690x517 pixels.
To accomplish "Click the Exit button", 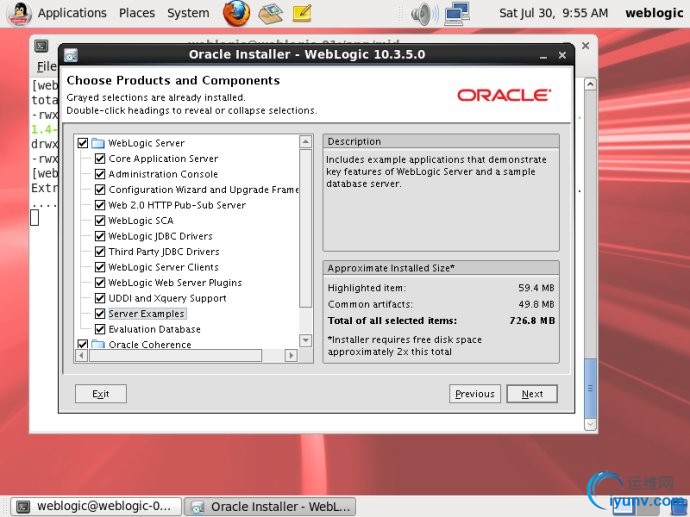I will 101,394.
